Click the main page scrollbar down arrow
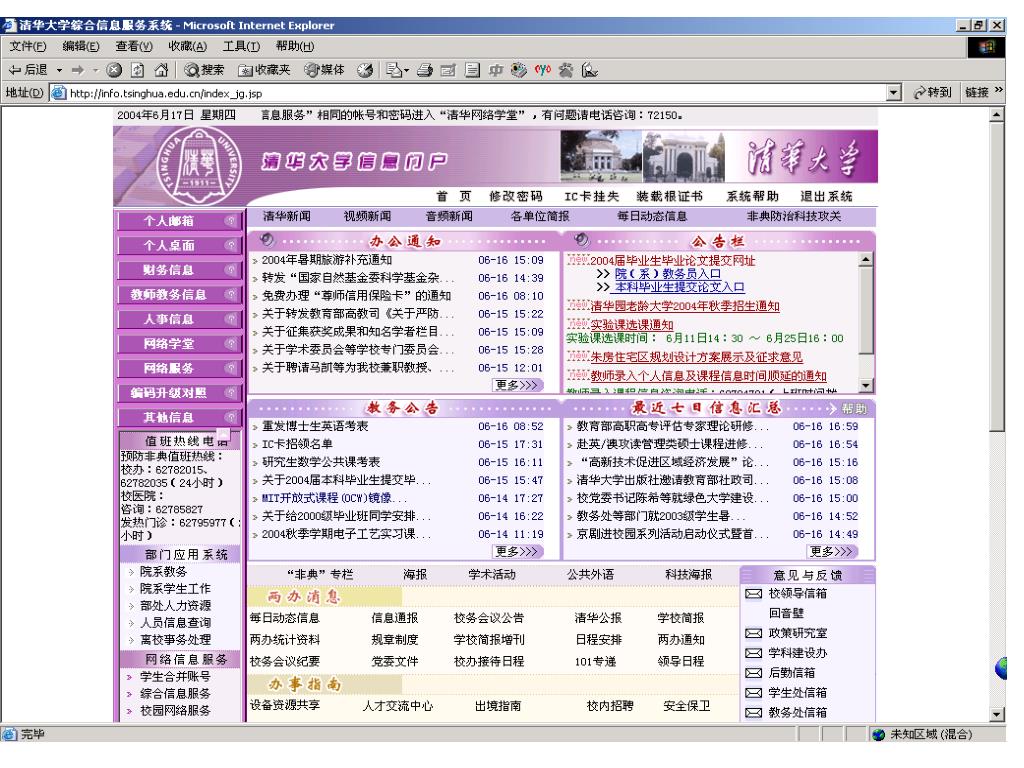This screenshot has height=768, width=1024. (997, 714)
